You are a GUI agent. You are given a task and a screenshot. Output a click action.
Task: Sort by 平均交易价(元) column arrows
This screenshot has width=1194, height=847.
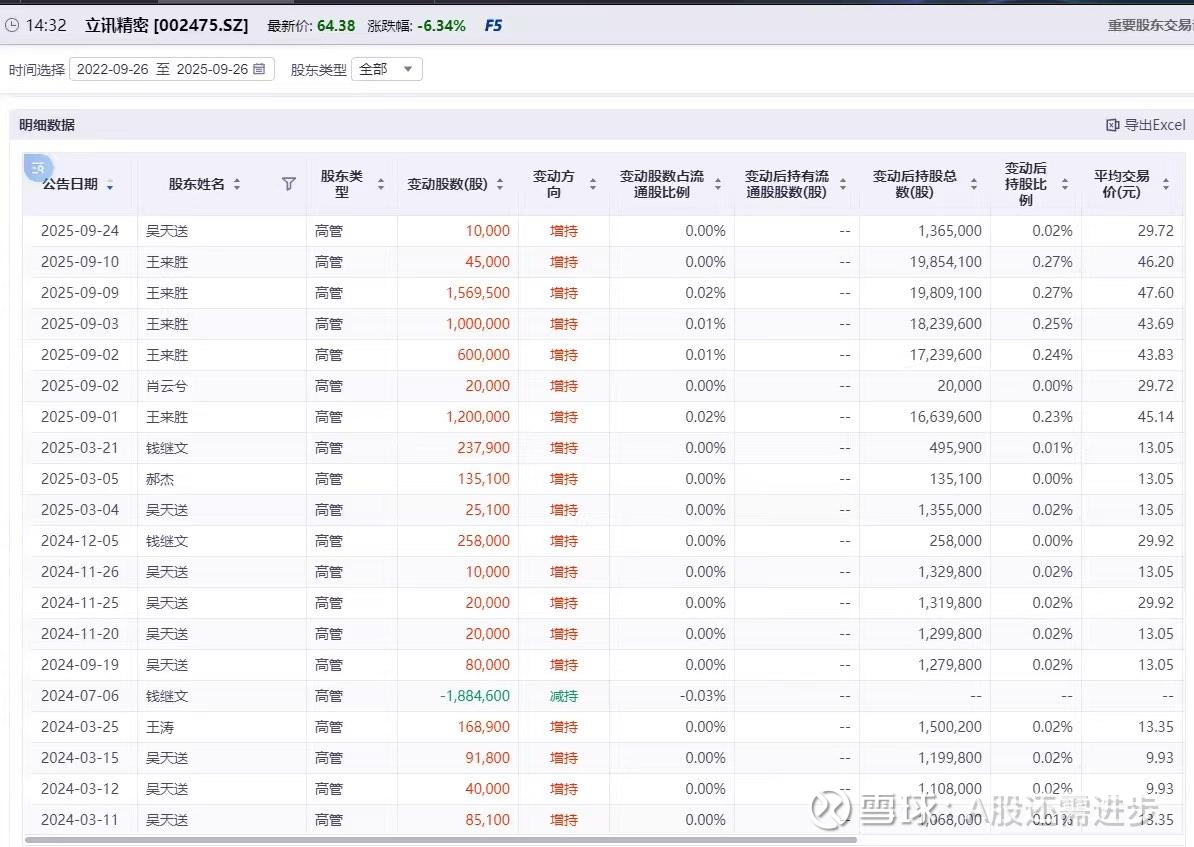click(1165, 185)
